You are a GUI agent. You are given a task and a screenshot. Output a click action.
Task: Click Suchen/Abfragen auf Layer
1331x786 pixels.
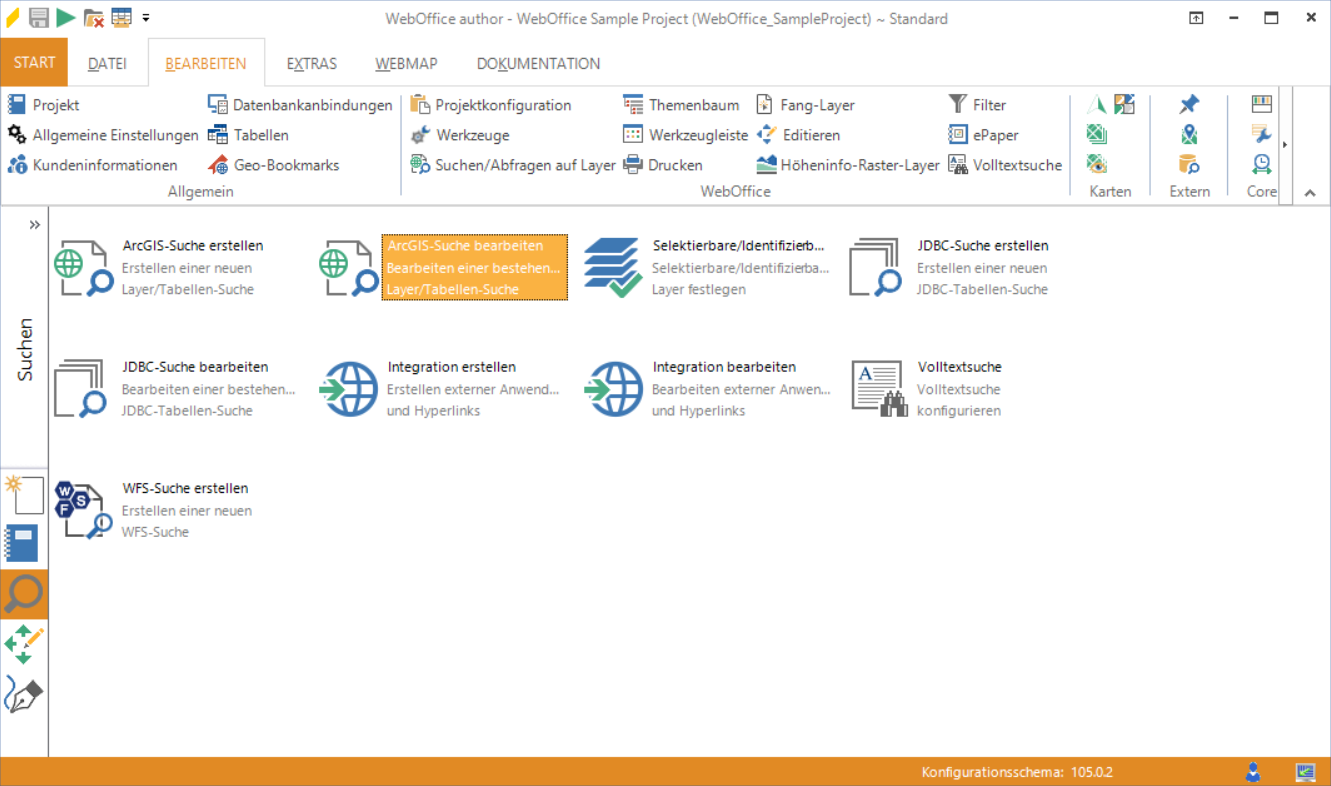(x=513, y=165)
